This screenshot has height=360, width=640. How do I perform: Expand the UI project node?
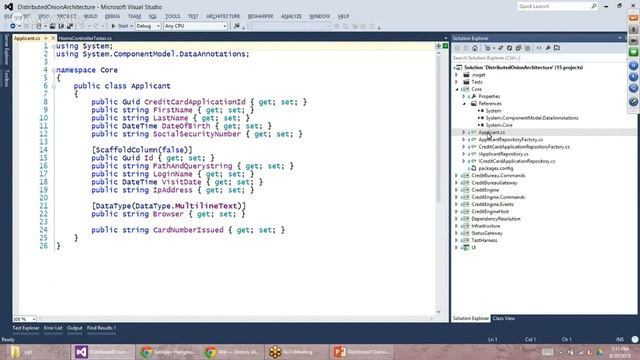457,248
